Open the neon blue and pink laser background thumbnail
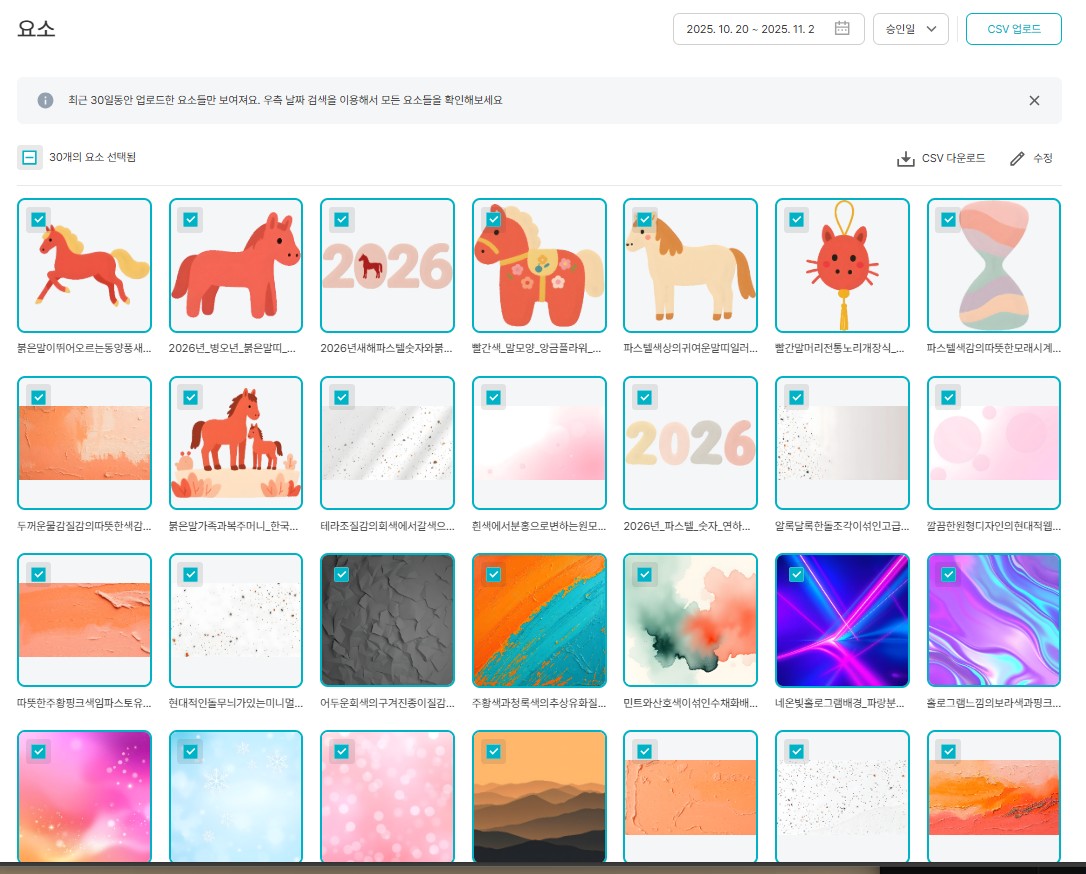The width and height of the screenshot is (1086, 874). tap(842, 620)
